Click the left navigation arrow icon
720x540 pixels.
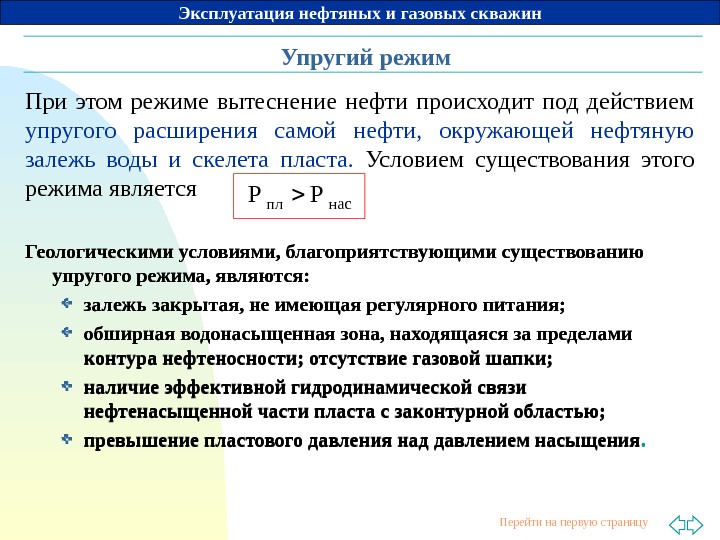(677, 524)
